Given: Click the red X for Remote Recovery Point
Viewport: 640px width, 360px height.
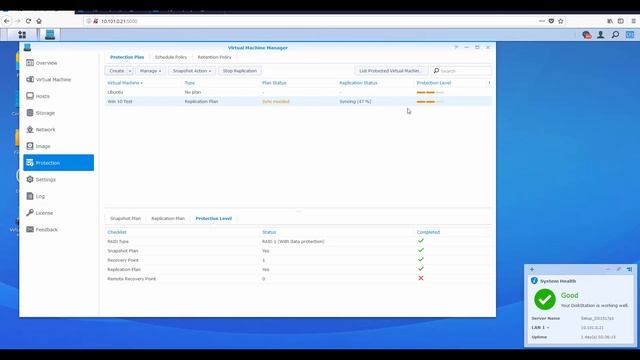Looking at the screenshot, I should [x=421, y=278].
